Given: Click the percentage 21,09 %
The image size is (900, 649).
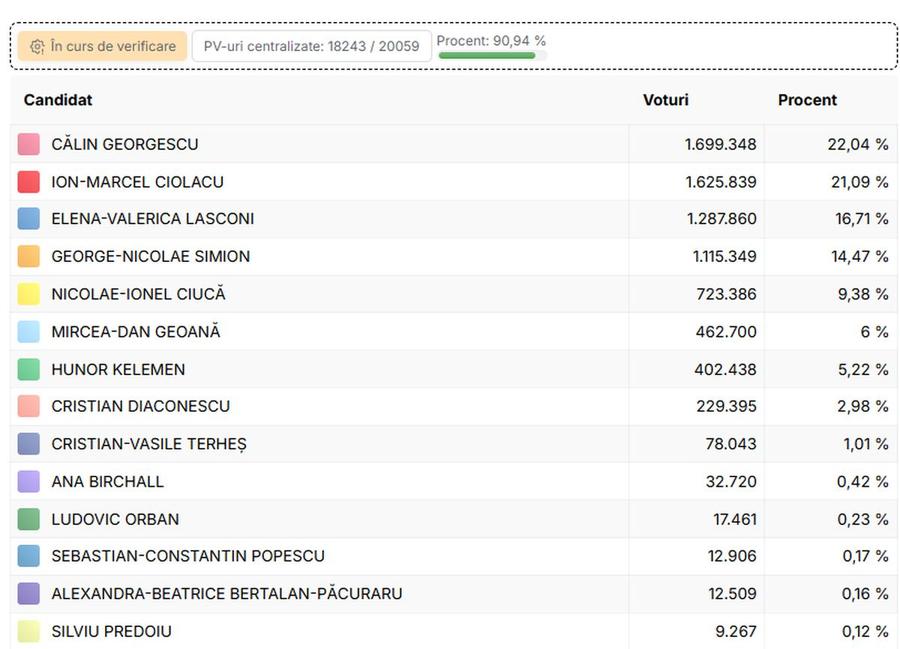Looking at the screenshot, I should 860,182.
